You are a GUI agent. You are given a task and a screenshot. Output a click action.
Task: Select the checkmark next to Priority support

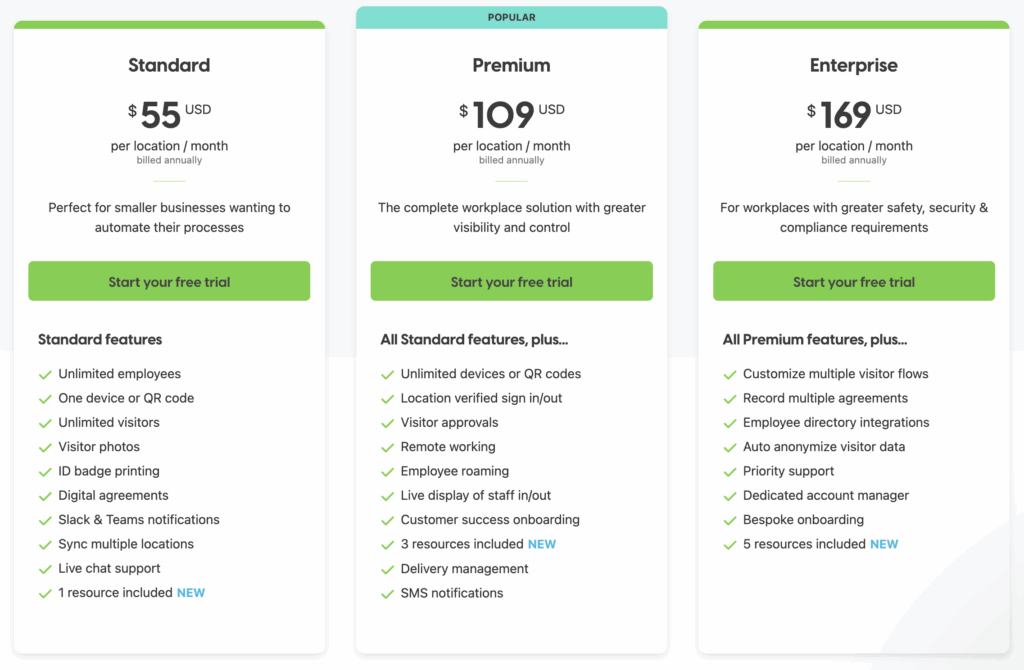[730, 471]
